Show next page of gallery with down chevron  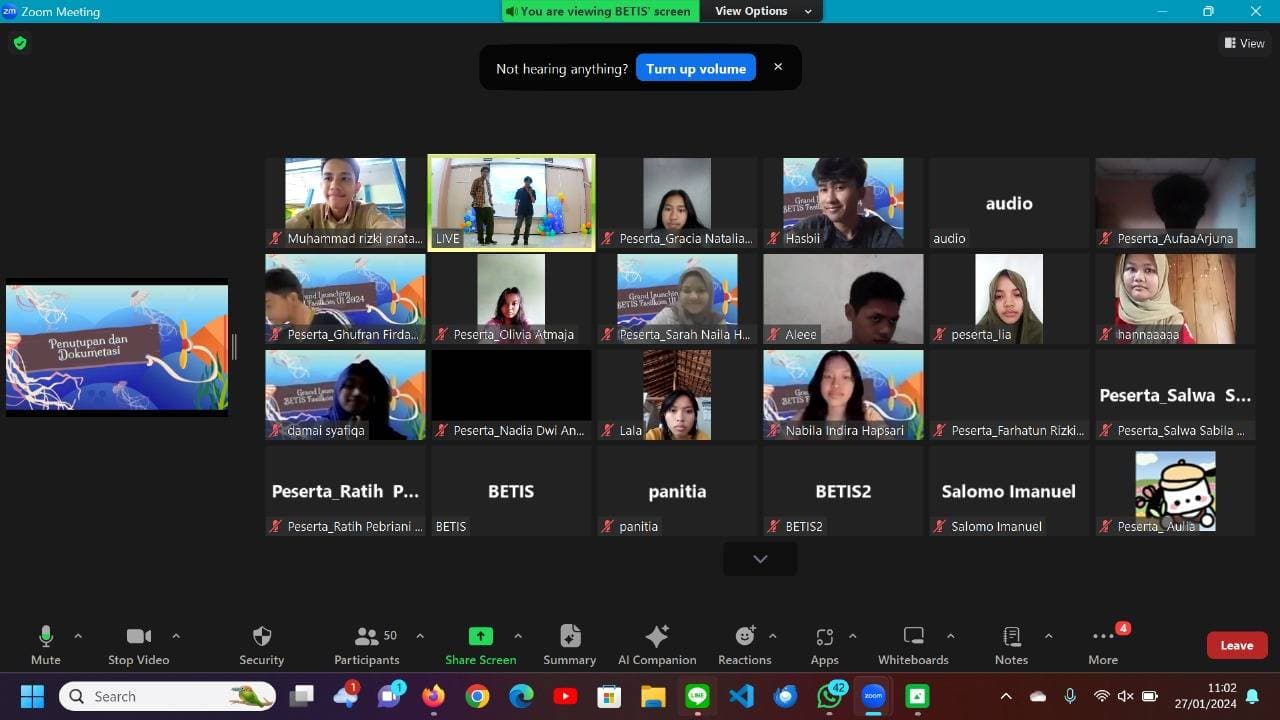click(760, 559)
